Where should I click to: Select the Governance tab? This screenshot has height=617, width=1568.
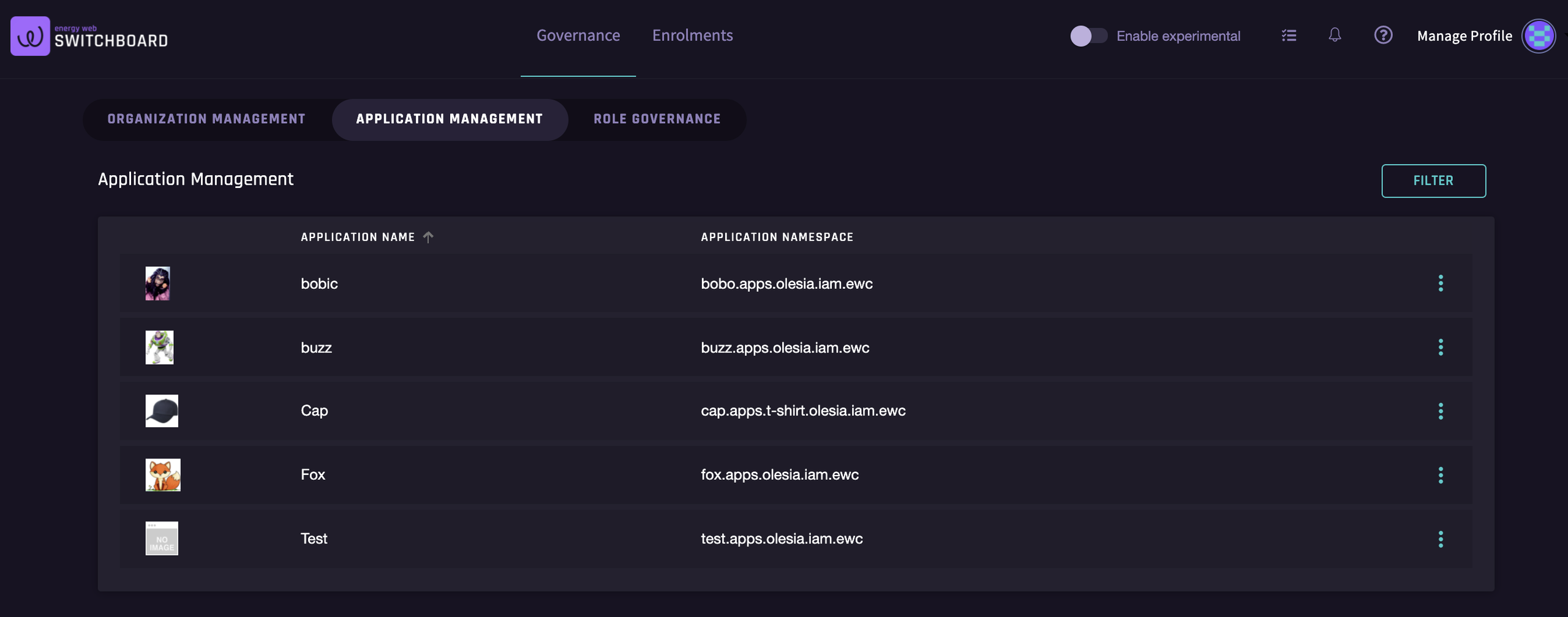pyautogui.click(x=578, y=36)
